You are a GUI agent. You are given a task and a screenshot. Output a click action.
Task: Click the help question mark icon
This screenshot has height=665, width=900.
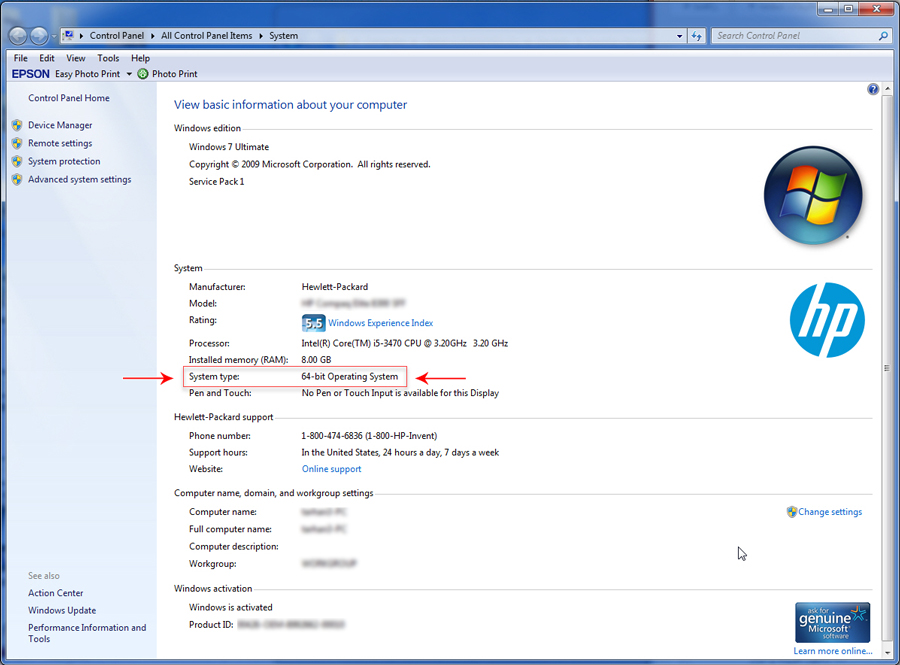(873, 89)
